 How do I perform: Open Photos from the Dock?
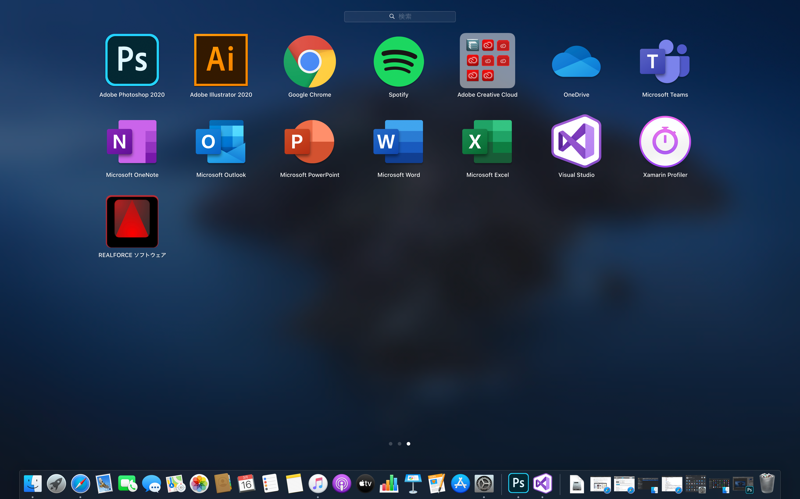tap(199, 483)
